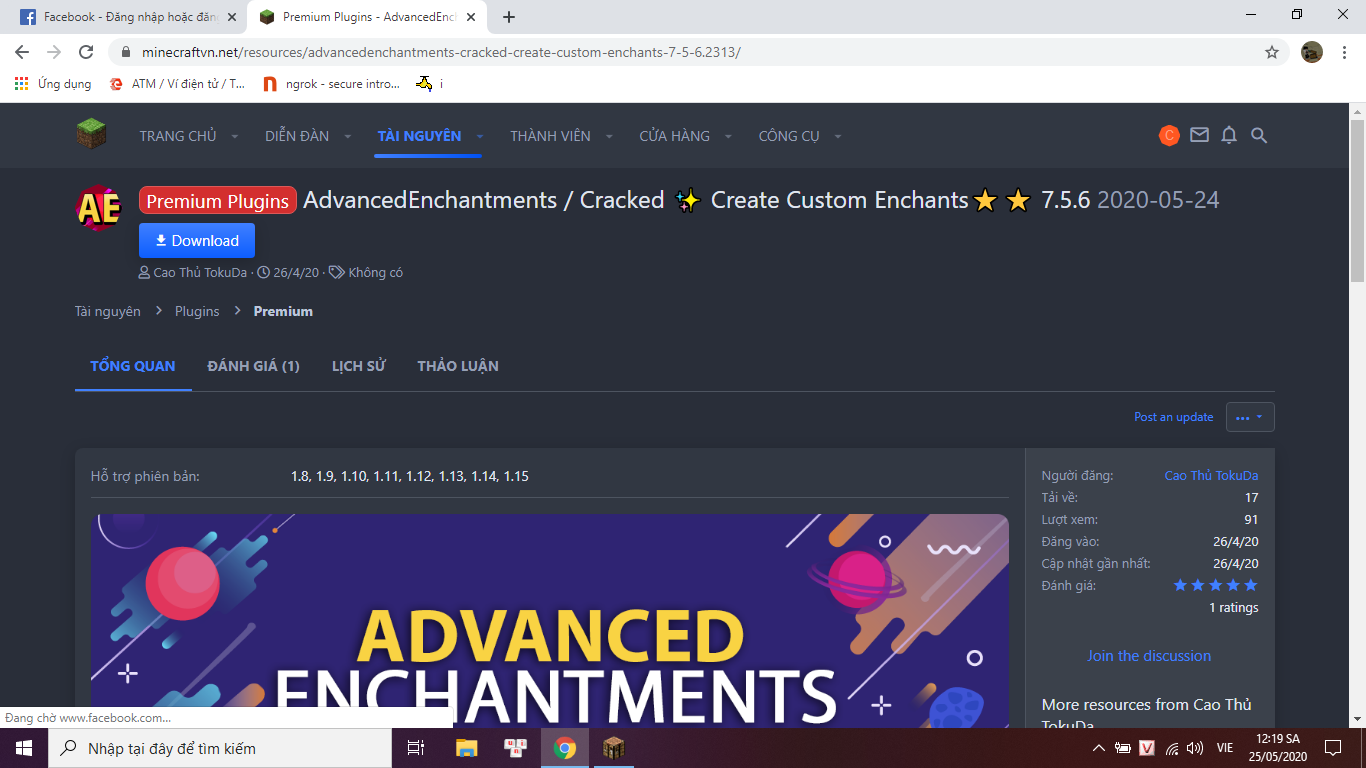Open the CỬA HÀNG menu item
This screenshot has width=1366, height=768.
(x=675, y=136)
